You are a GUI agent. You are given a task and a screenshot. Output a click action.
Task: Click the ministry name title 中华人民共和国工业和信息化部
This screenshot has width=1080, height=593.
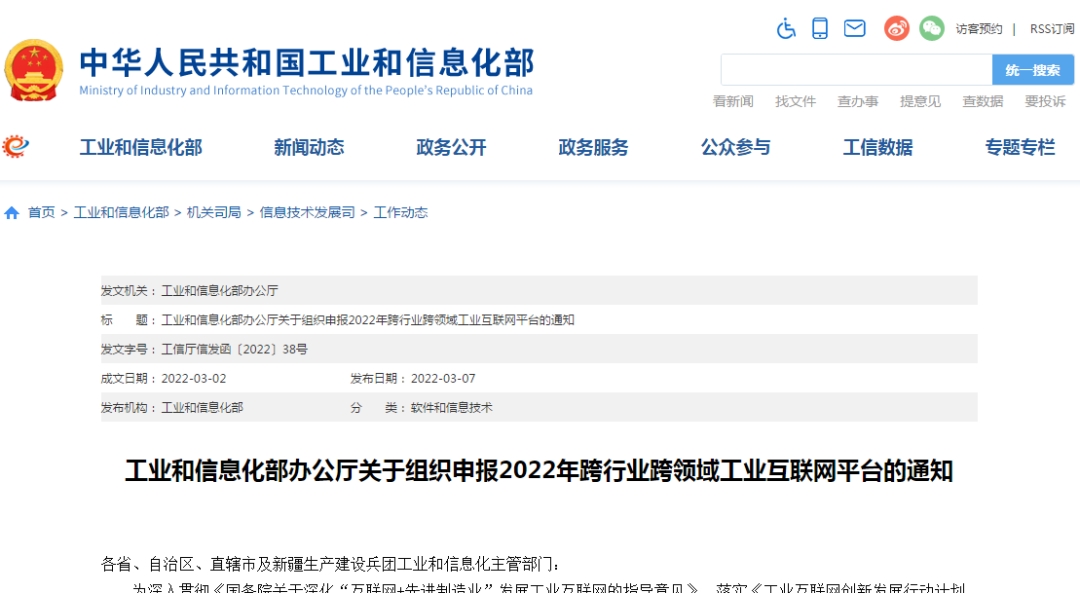point(307,63)
